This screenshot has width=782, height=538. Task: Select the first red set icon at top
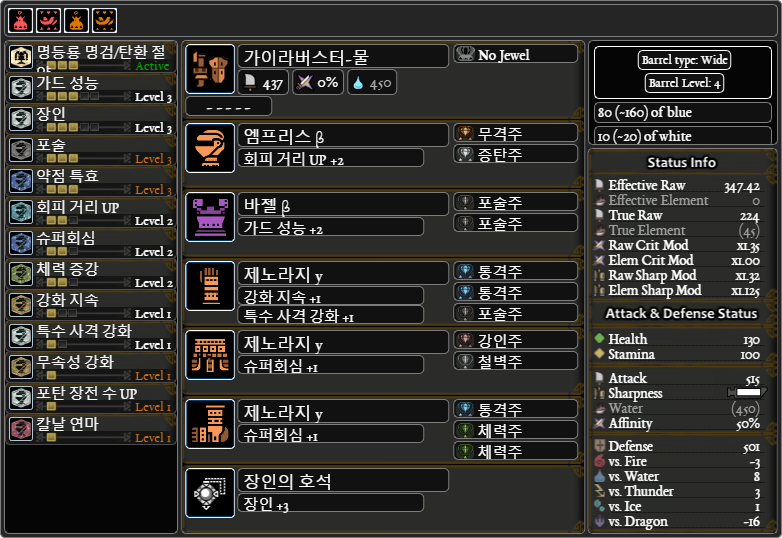coord(20,20)
